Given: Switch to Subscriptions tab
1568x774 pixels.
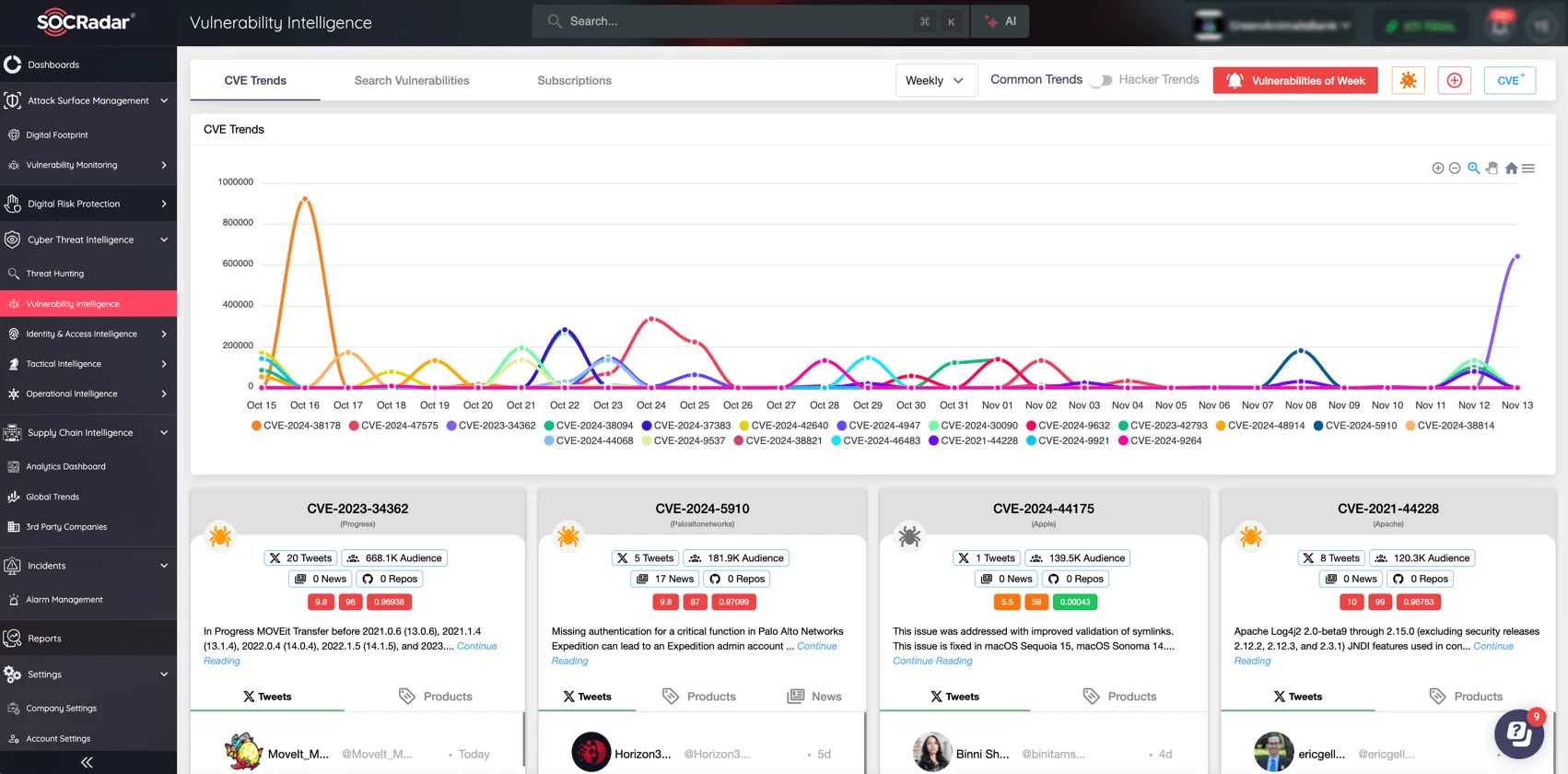Looking at the screenshot, I should [x=574, y=80].
